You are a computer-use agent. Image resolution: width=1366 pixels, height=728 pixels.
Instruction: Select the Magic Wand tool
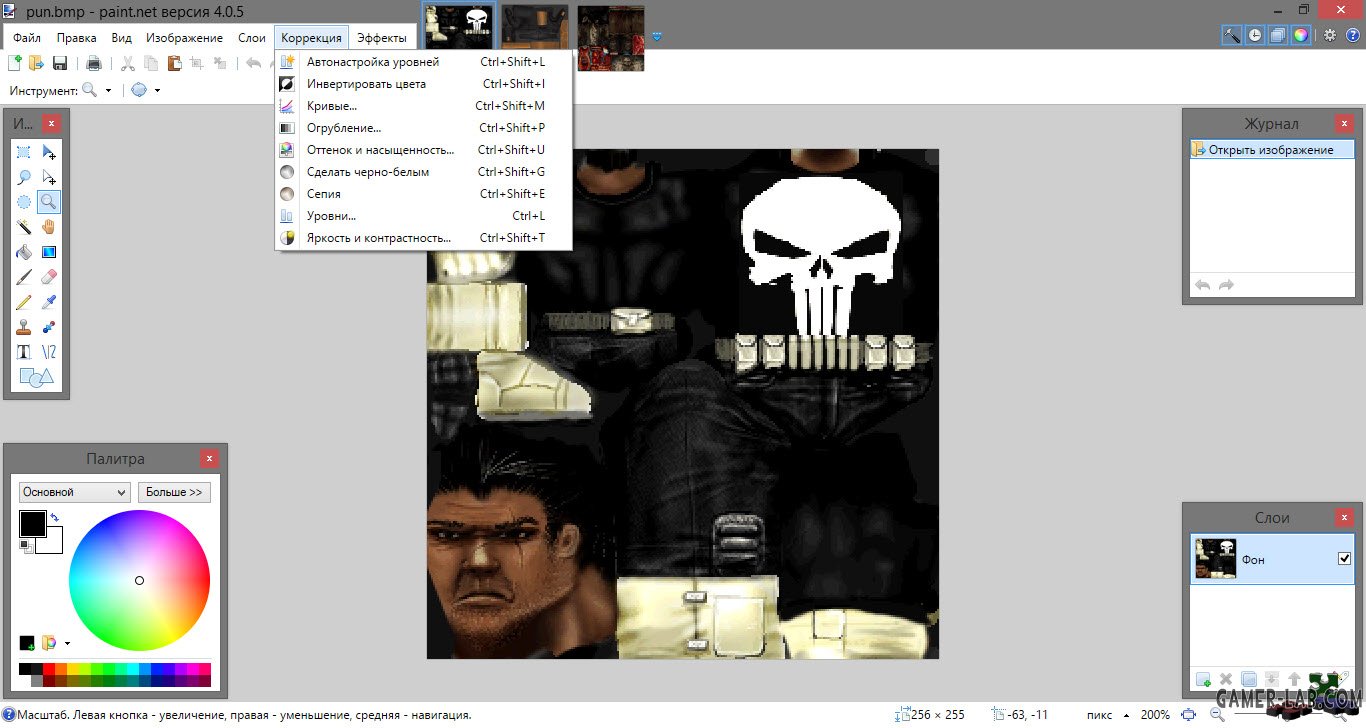(x=24, y=227)
